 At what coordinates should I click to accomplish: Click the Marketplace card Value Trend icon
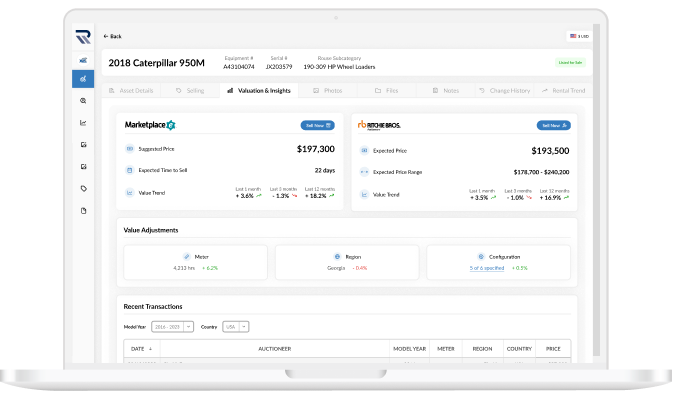point(130,193)
